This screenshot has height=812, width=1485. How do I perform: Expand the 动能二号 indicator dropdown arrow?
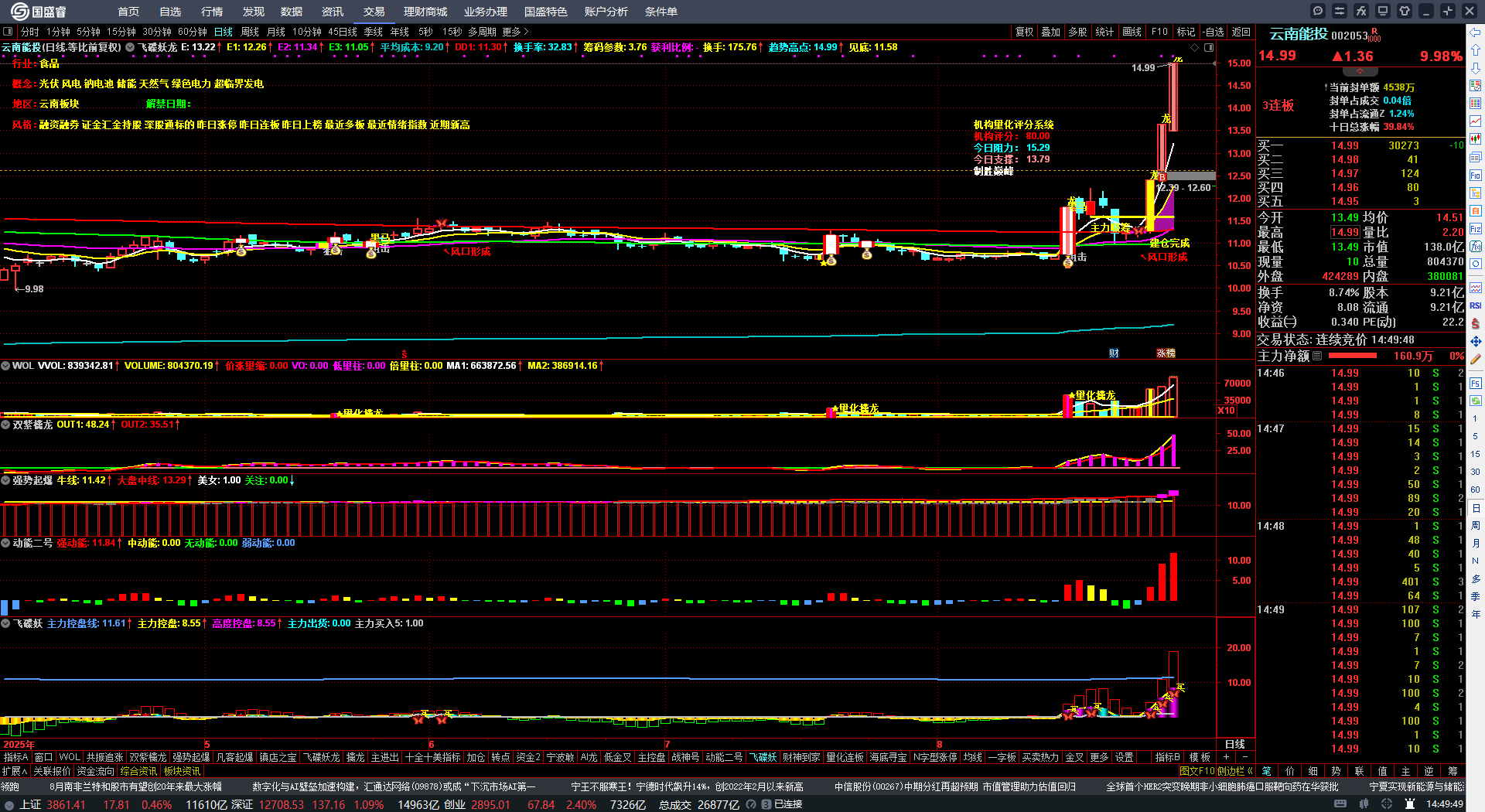tap(5, 543)
